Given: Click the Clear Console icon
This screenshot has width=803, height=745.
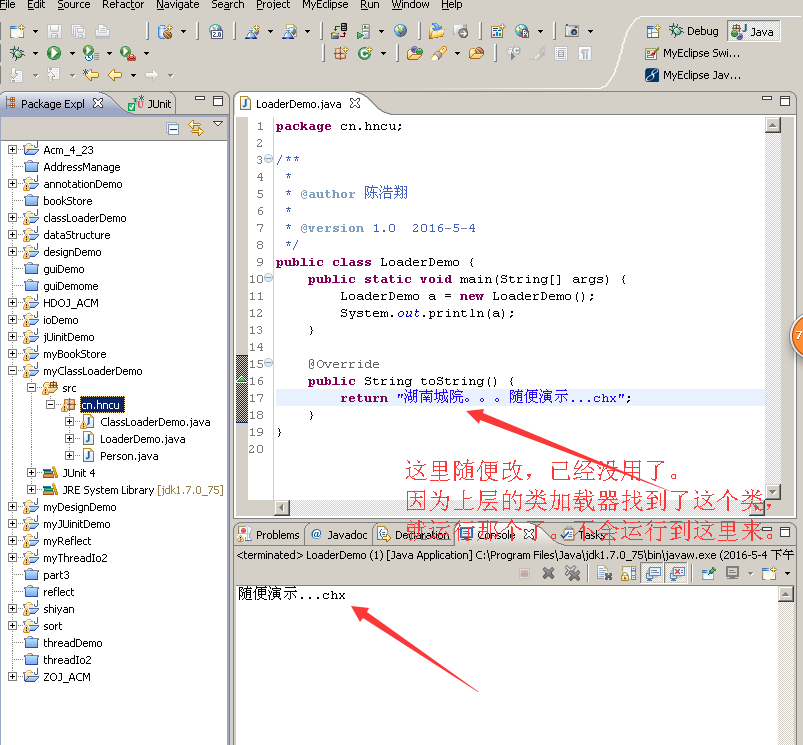Looking at the screenshot, I should [x=604, y=573].
